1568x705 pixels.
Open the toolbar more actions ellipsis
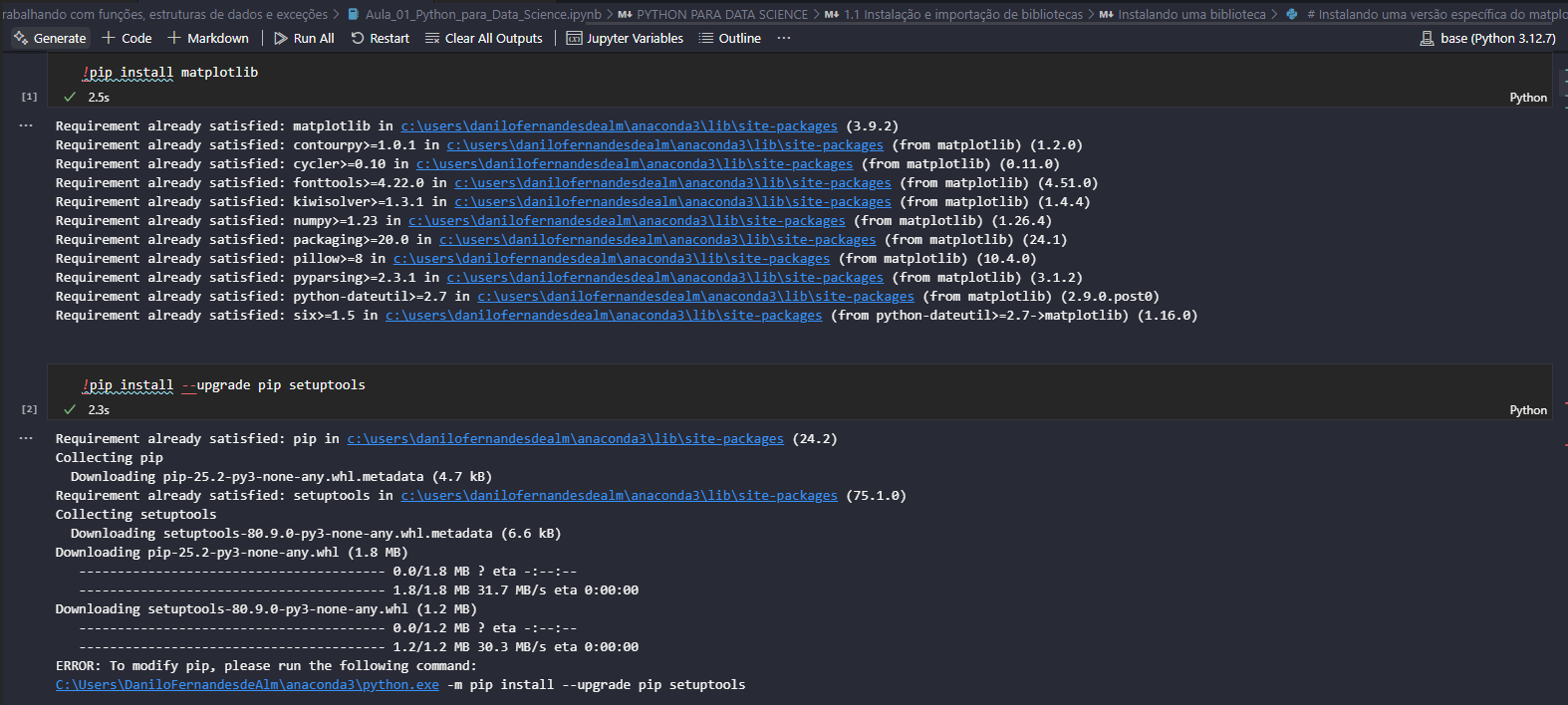[784, 38]
